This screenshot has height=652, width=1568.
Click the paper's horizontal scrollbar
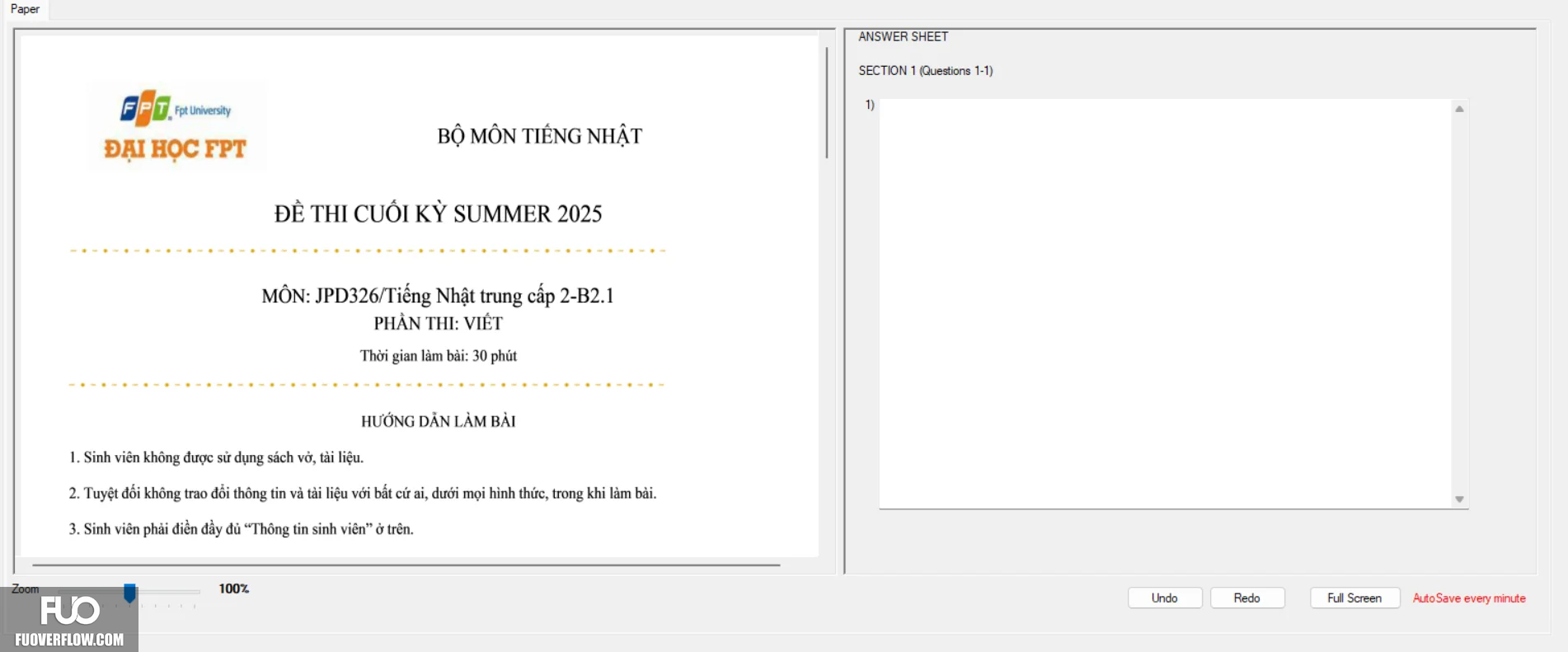406,565
